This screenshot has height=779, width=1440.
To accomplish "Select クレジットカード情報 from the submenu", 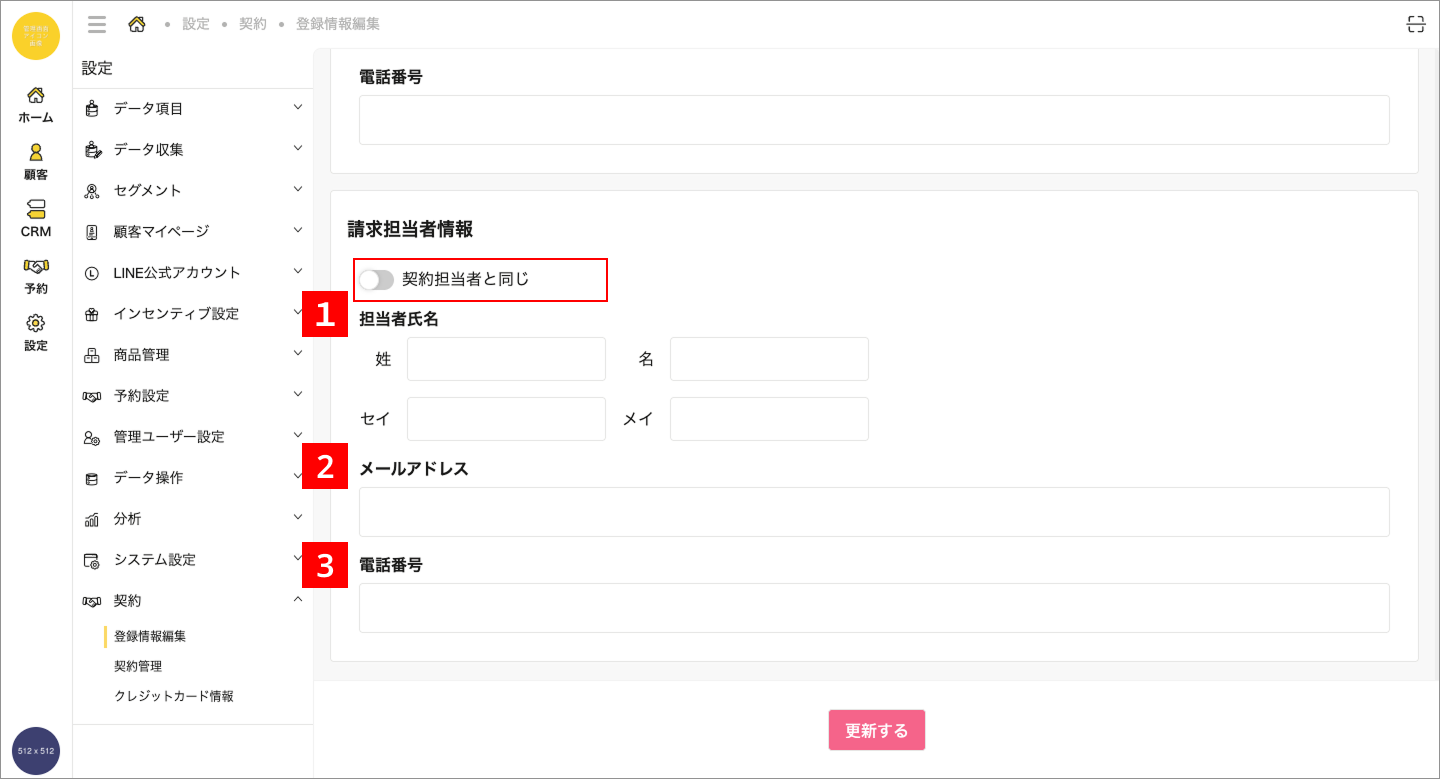I will (175, 695).
